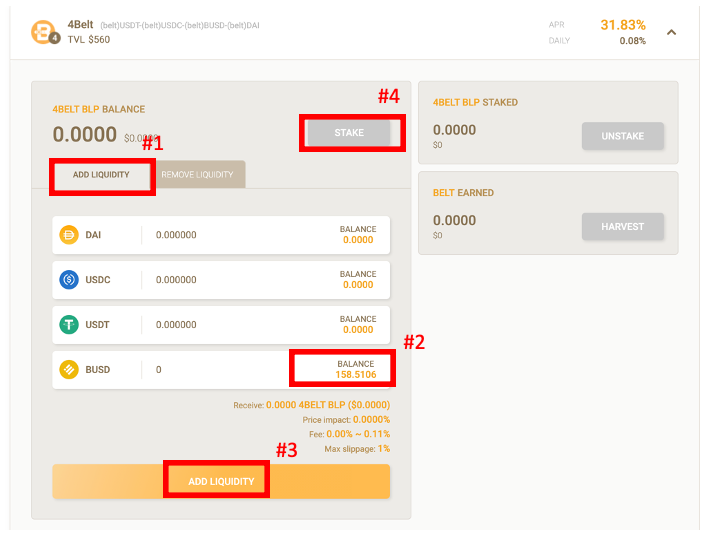Click the Price impact 0.0000% value

(x=371, y=419)
